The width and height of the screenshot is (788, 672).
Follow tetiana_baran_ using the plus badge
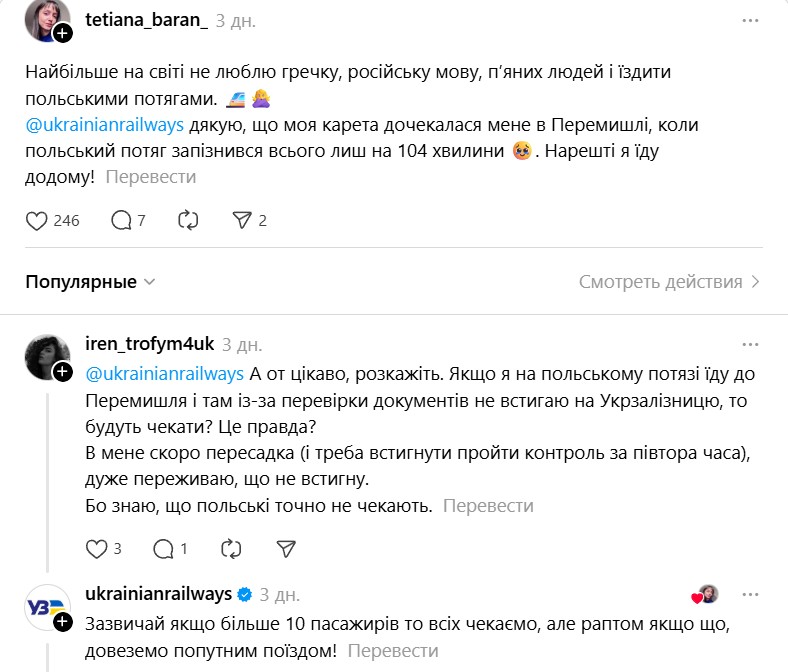click(x=62, y=34)
